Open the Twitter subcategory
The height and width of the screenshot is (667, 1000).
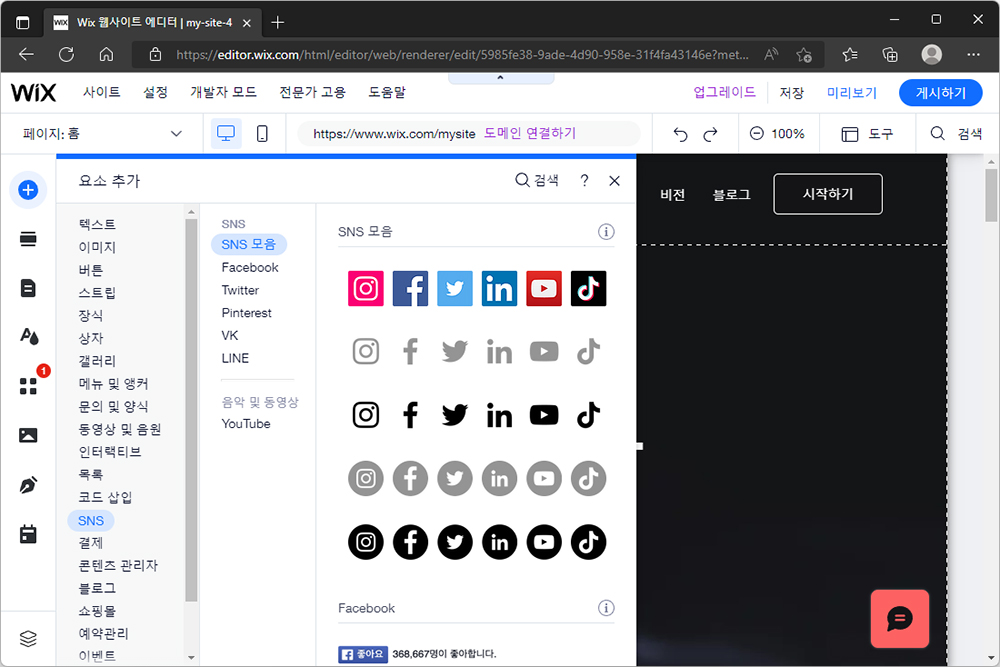pyautogui.click(x=240, y=290)
